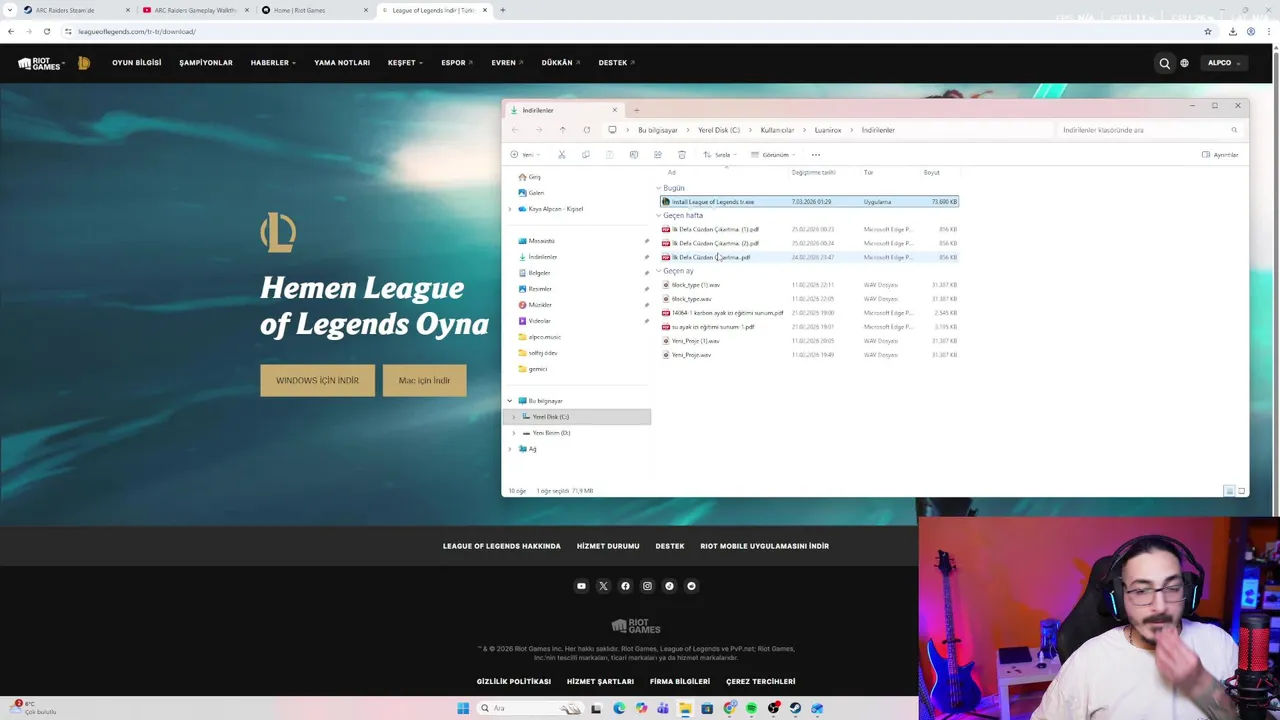
Task: Click the Refresh icon in Explorer navigation
Action: pyautogui.click(x=586, y=130)
